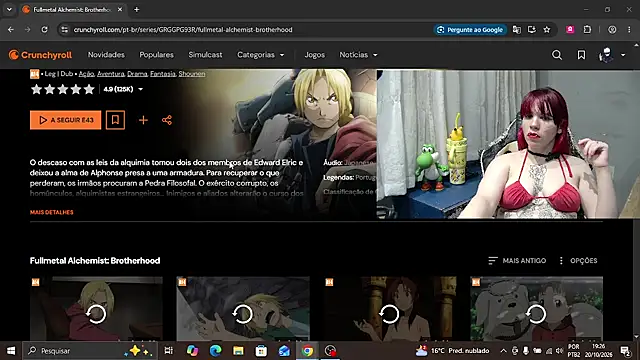640x360 pixels.
Task: Reload the Crunchyroll page
Action: pos(44,29)
